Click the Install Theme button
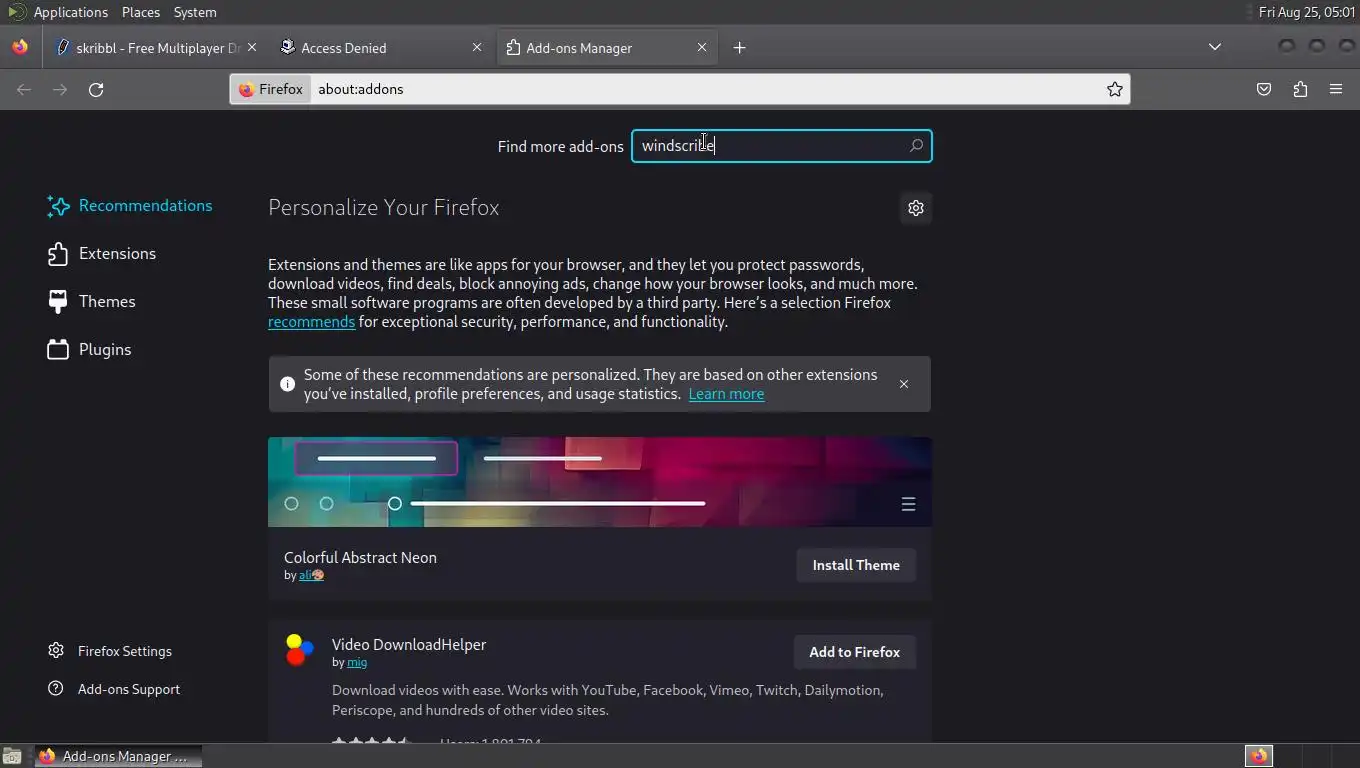 [x=856, y=565]
